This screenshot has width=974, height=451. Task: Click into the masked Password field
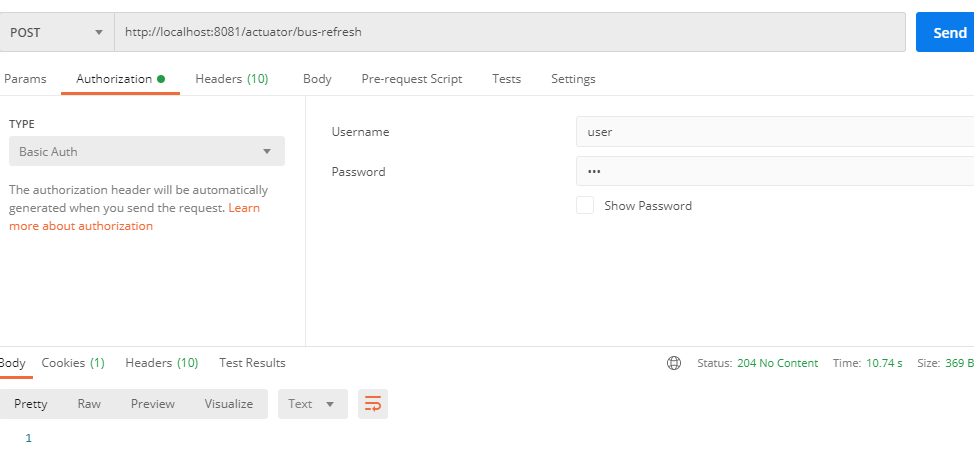coord(775,171)
